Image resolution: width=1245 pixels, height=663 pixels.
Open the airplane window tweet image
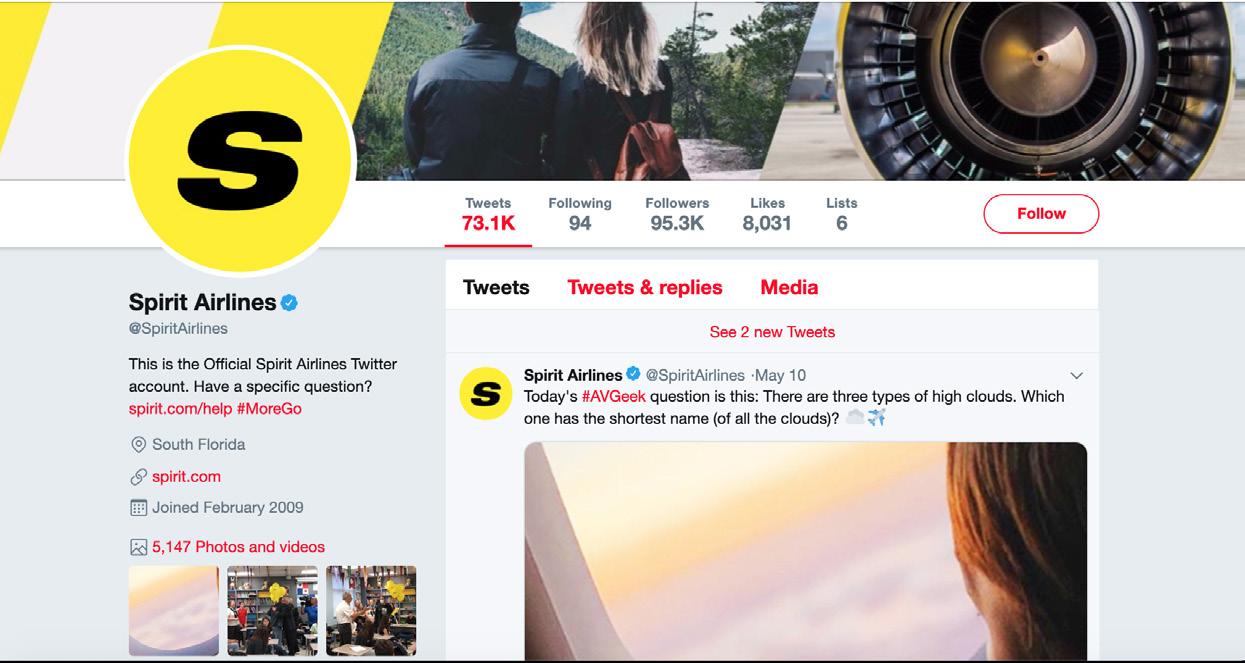(x=806, y=551)
